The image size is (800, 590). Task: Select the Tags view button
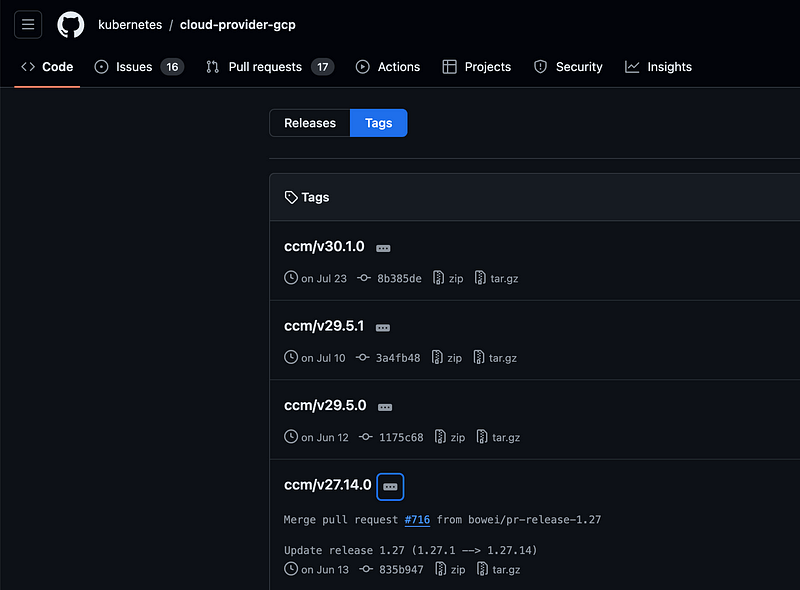click(379, 123)
